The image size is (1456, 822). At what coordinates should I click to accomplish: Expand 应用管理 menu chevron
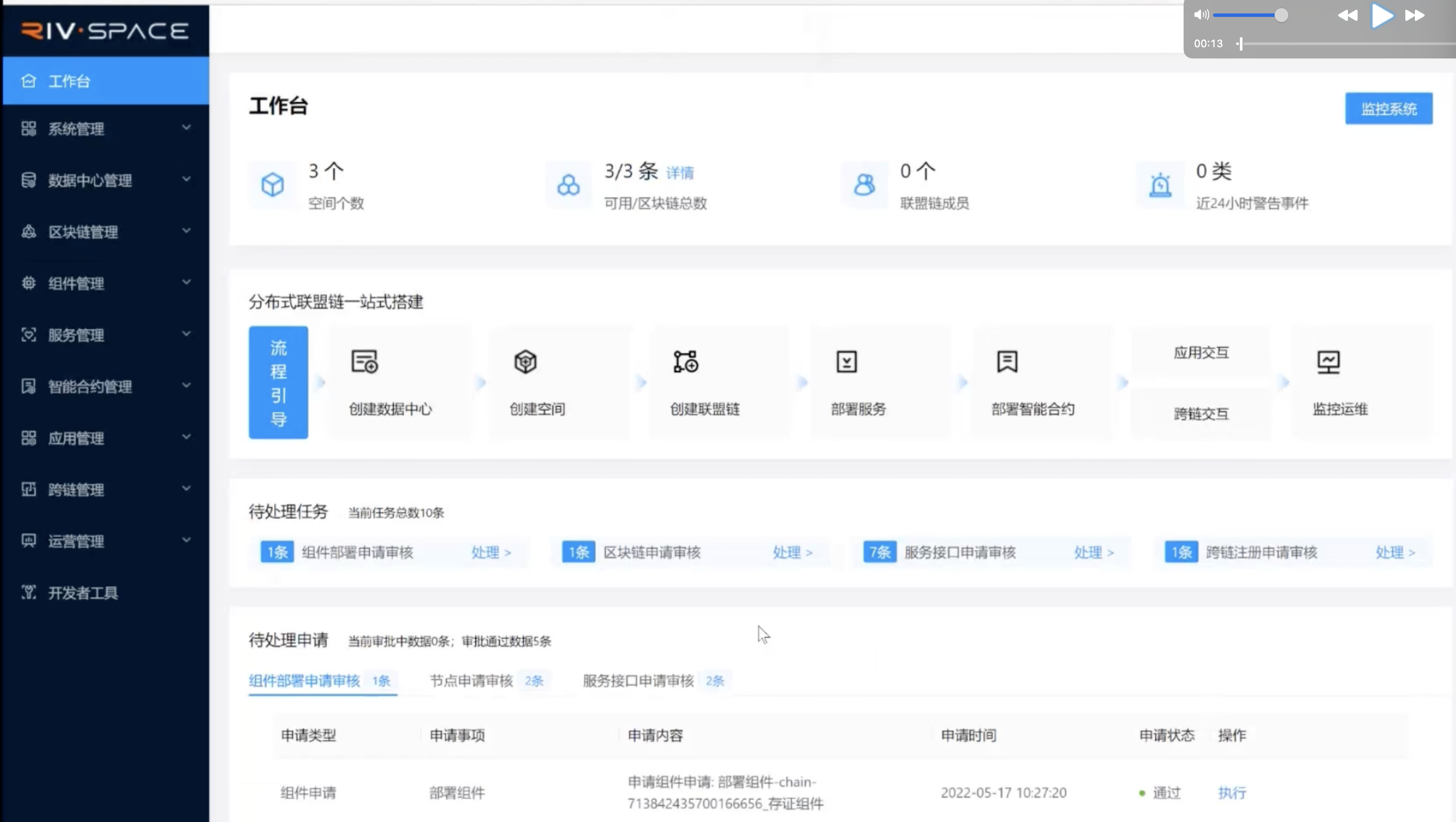187,437
